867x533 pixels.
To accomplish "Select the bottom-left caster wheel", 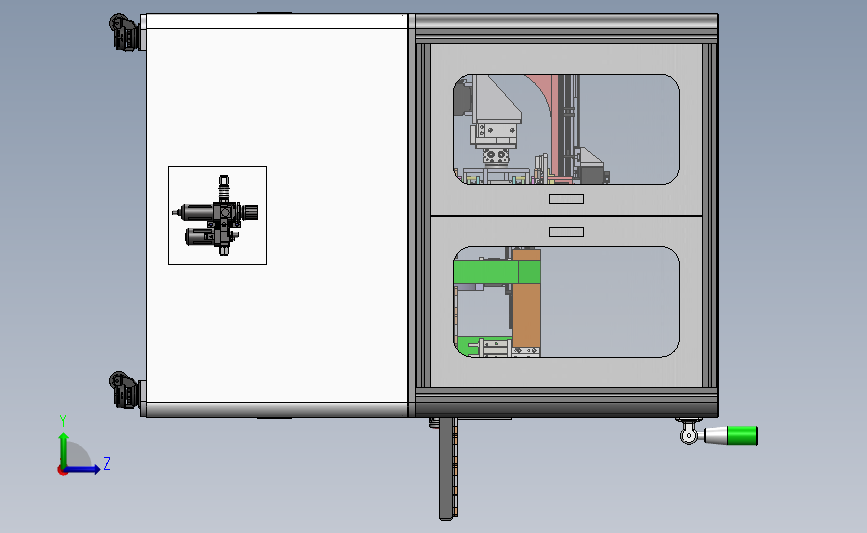I will [123, 390].
